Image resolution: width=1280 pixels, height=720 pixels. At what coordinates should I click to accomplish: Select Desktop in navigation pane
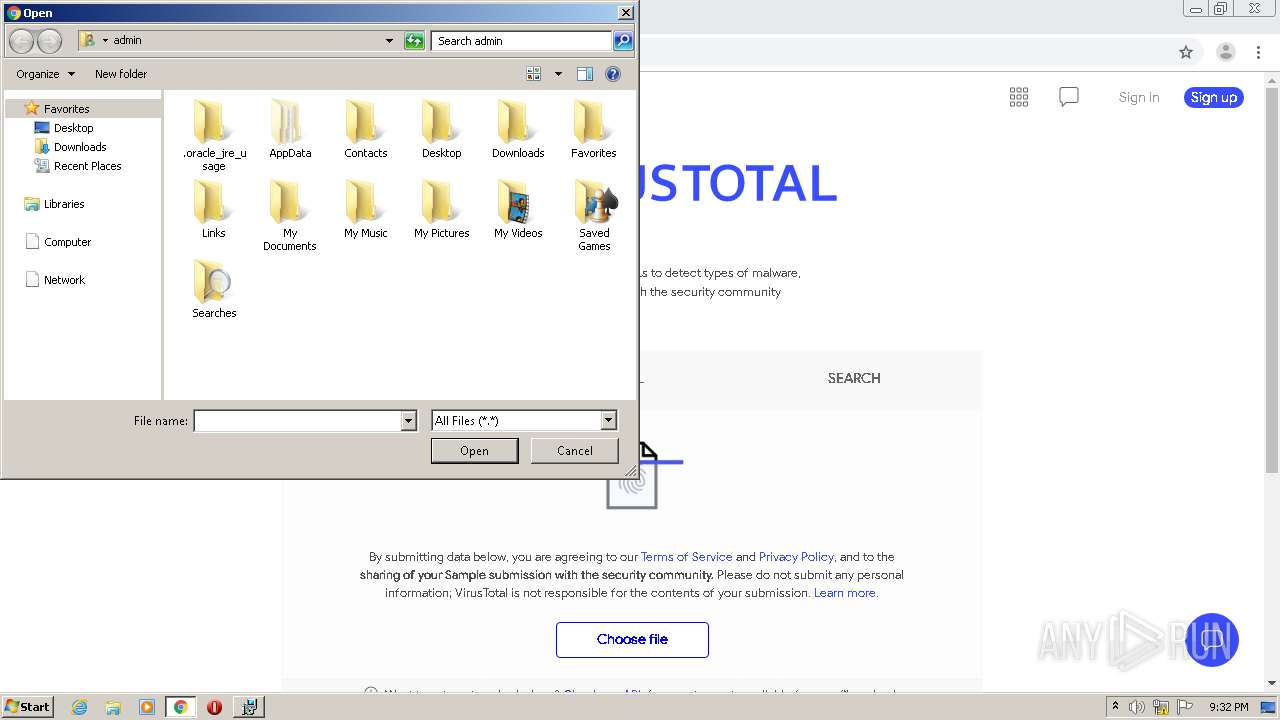74,128
